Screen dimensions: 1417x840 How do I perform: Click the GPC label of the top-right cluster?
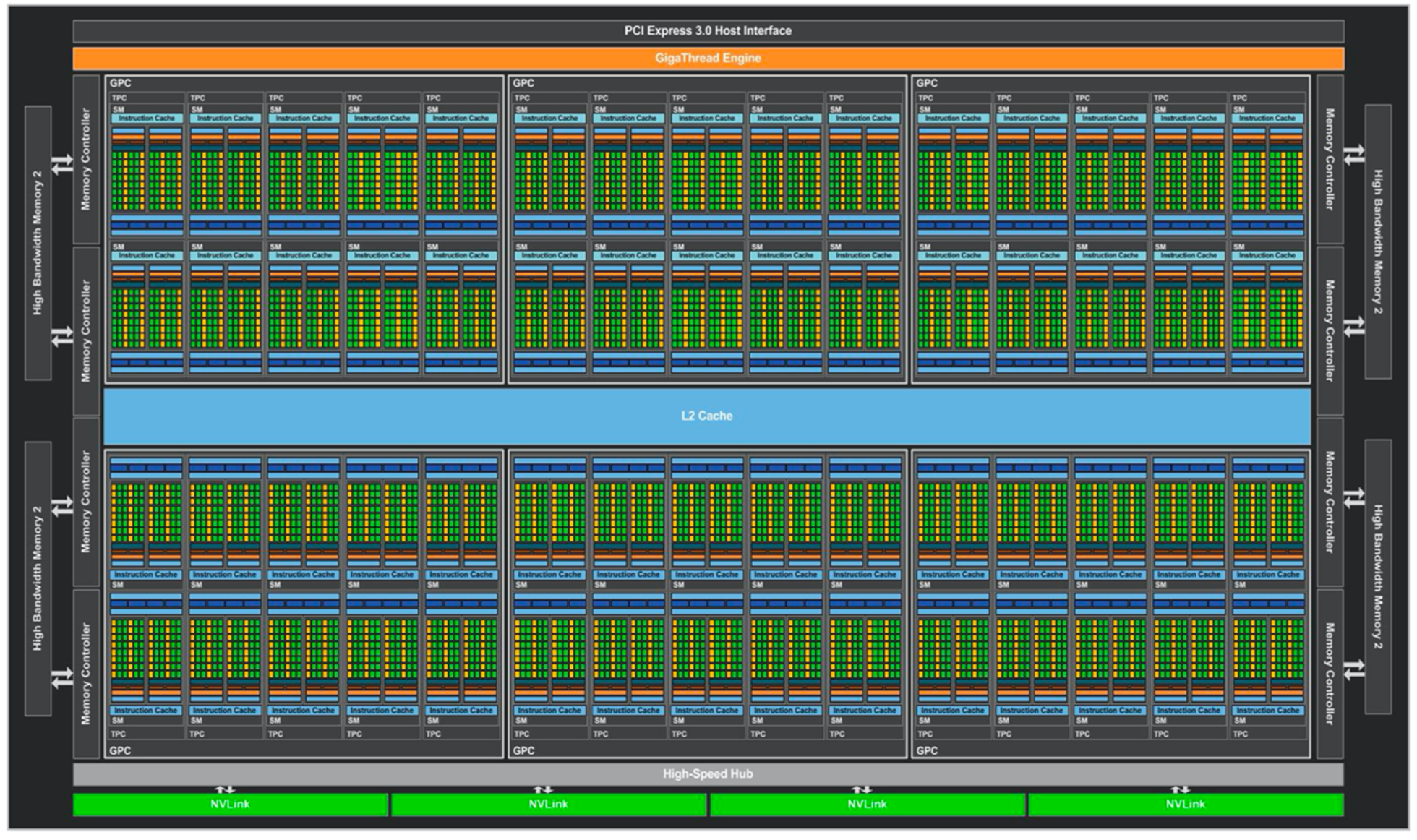click(927, 83)
